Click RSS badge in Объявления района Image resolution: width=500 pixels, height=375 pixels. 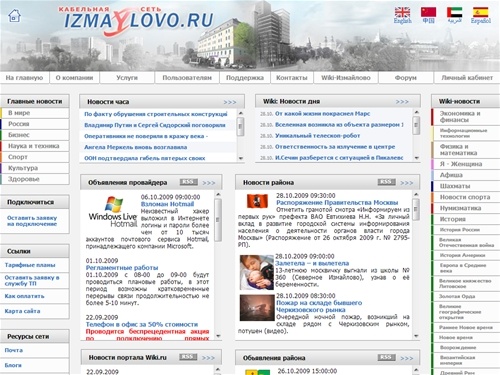pyautogui.click(x=387, y=357)
